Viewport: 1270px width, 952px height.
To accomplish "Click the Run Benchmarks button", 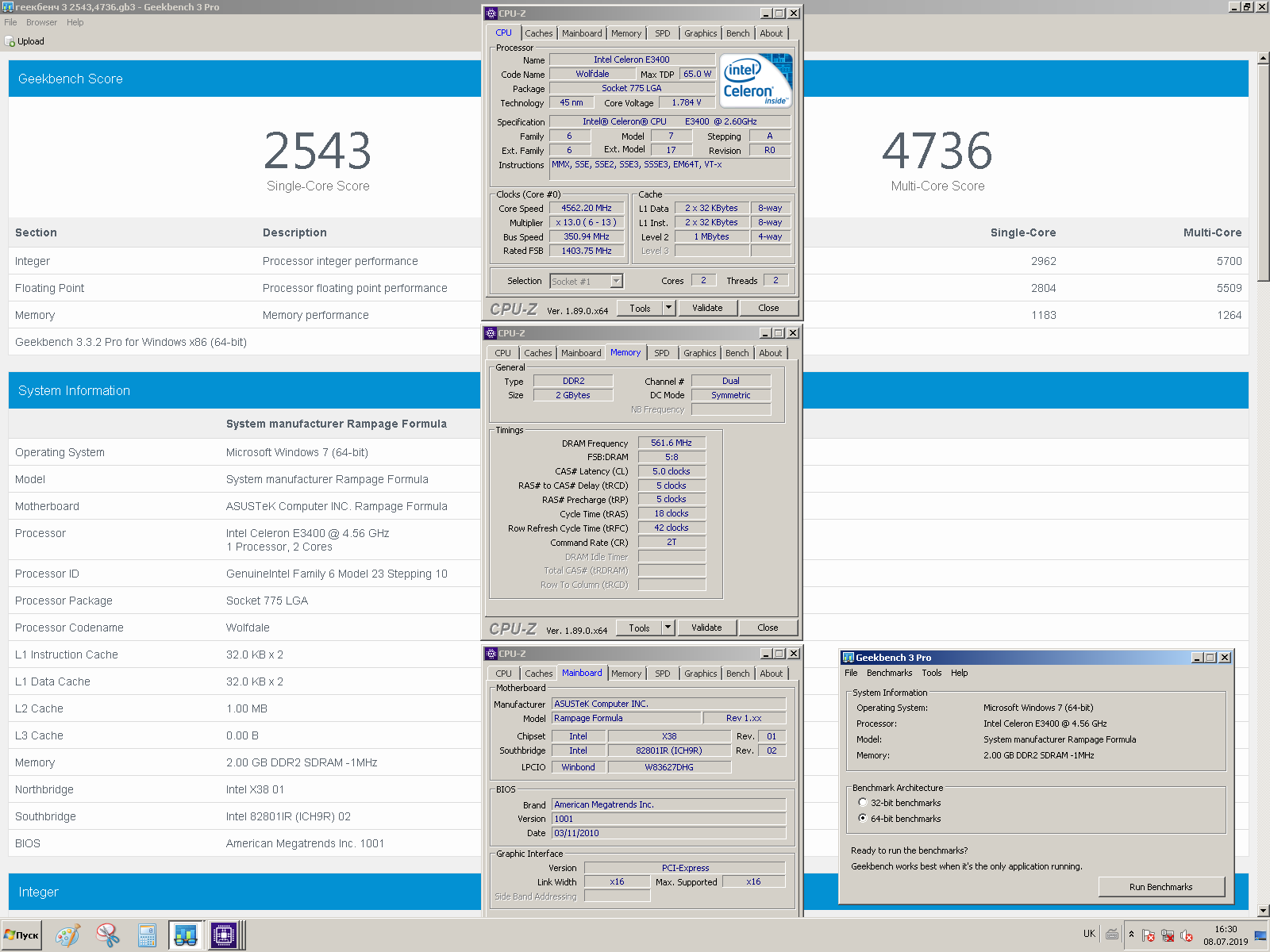I will pyautogui.click(x=1161, y=886).
